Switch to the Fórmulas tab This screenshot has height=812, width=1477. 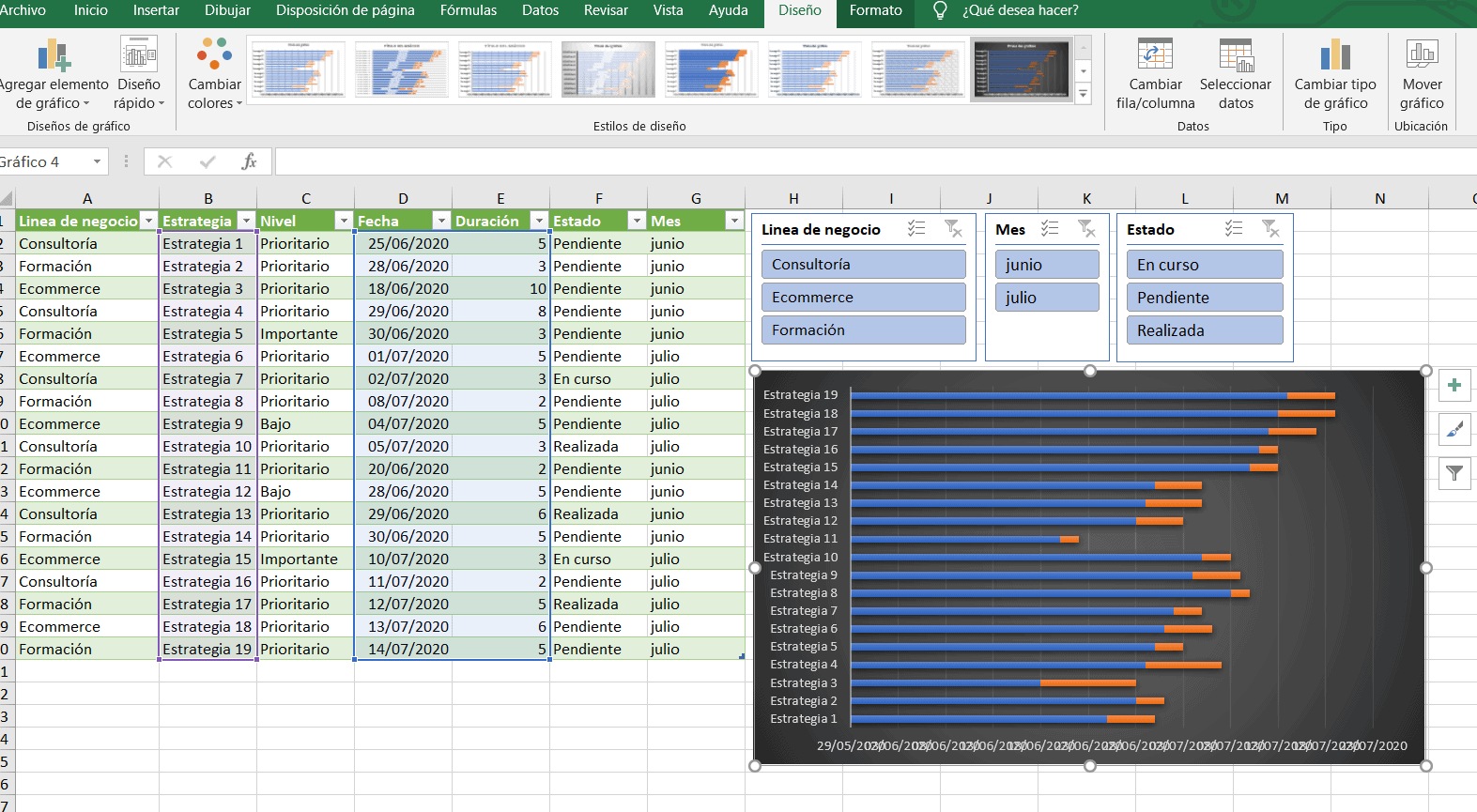(x=469, y=10)
